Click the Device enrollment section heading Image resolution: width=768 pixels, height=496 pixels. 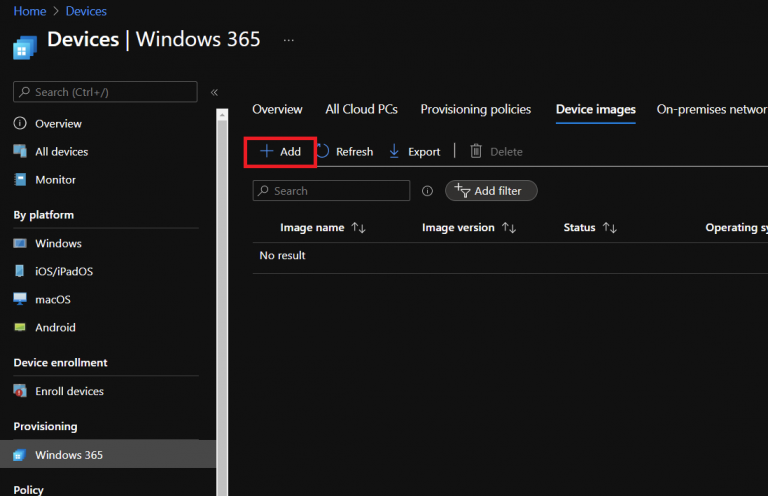click(60, 363)
